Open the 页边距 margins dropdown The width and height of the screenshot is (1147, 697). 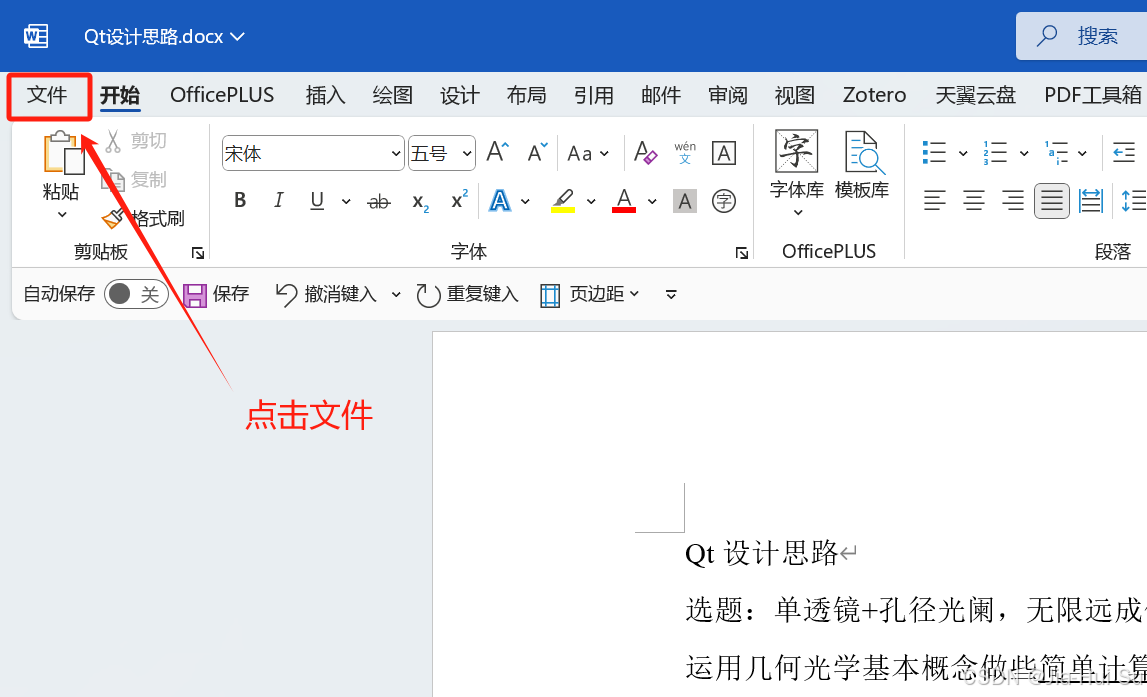coord(590,295)
